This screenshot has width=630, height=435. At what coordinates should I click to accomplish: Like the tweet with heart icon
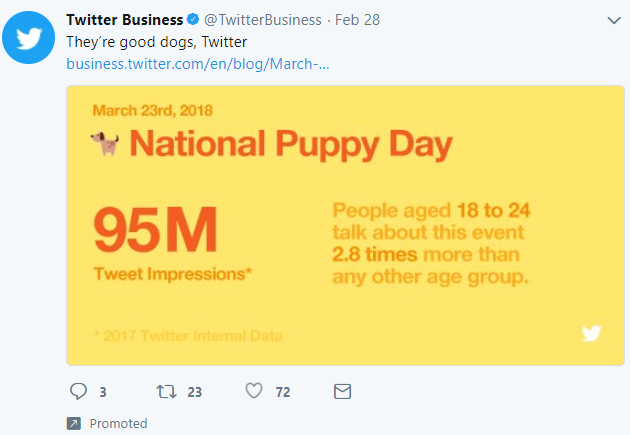click(254, 391)
